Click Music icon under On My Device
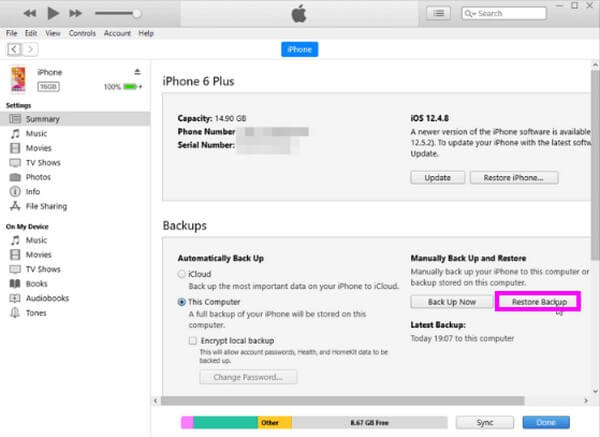The height and width of the screenshot is (437, 600). coord(15,240)
